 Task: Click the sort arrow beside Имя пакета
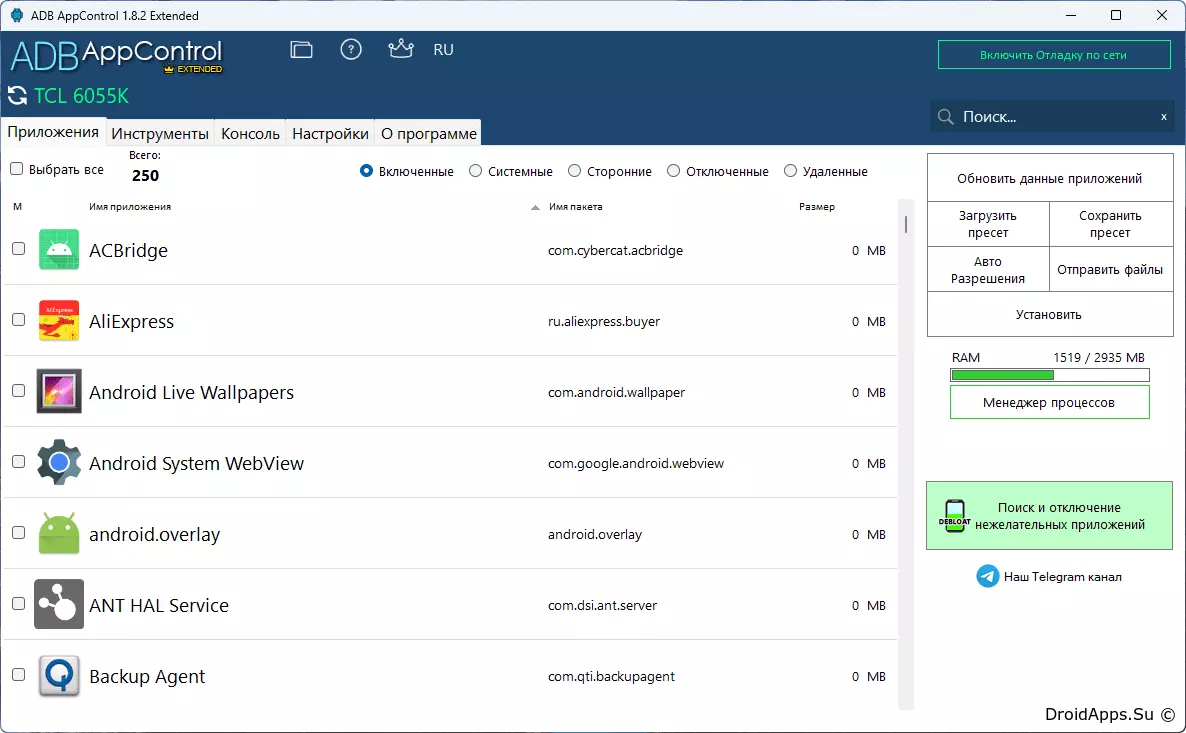coord(536,207)
